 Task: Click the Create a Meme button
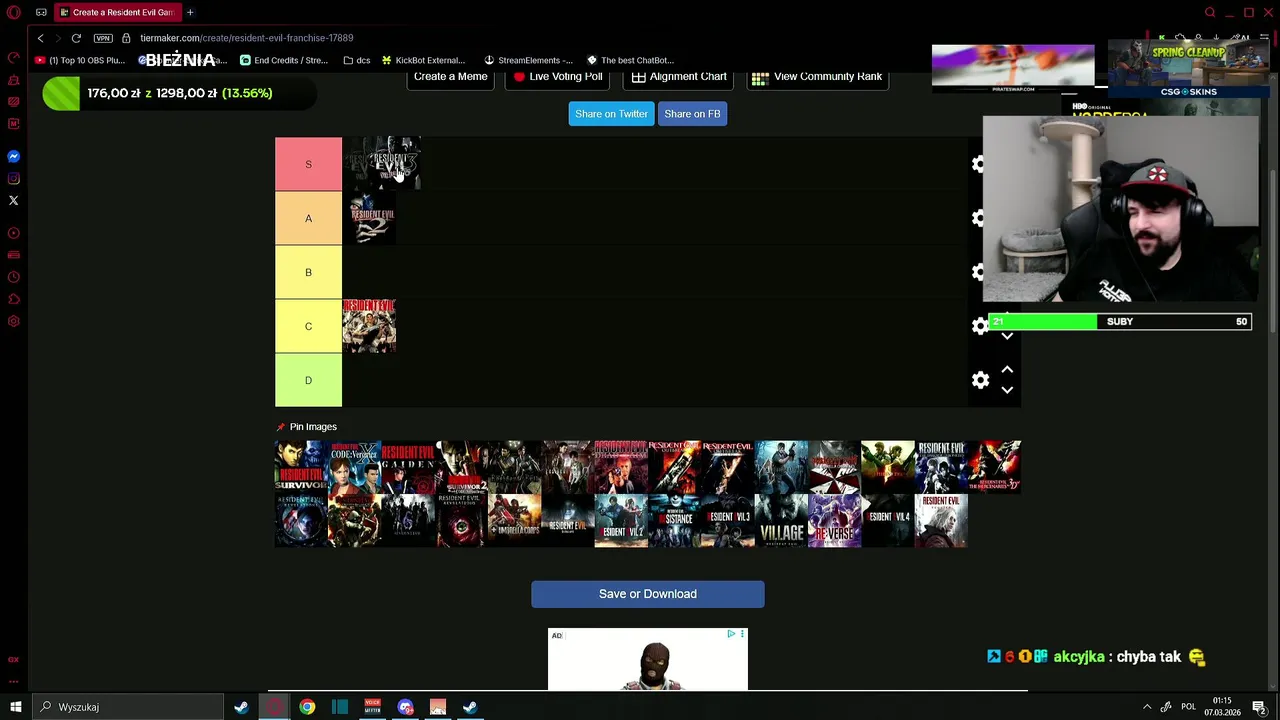(x=450, y=78)
